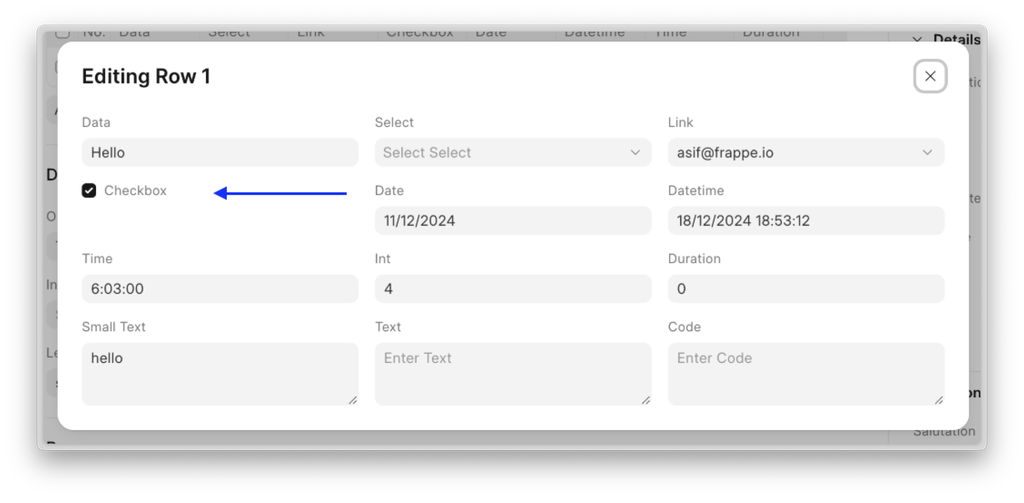Viewport: 1024px width, 503px height.
Task: Collapse the Details section chevron
Action: pos(918,39)
